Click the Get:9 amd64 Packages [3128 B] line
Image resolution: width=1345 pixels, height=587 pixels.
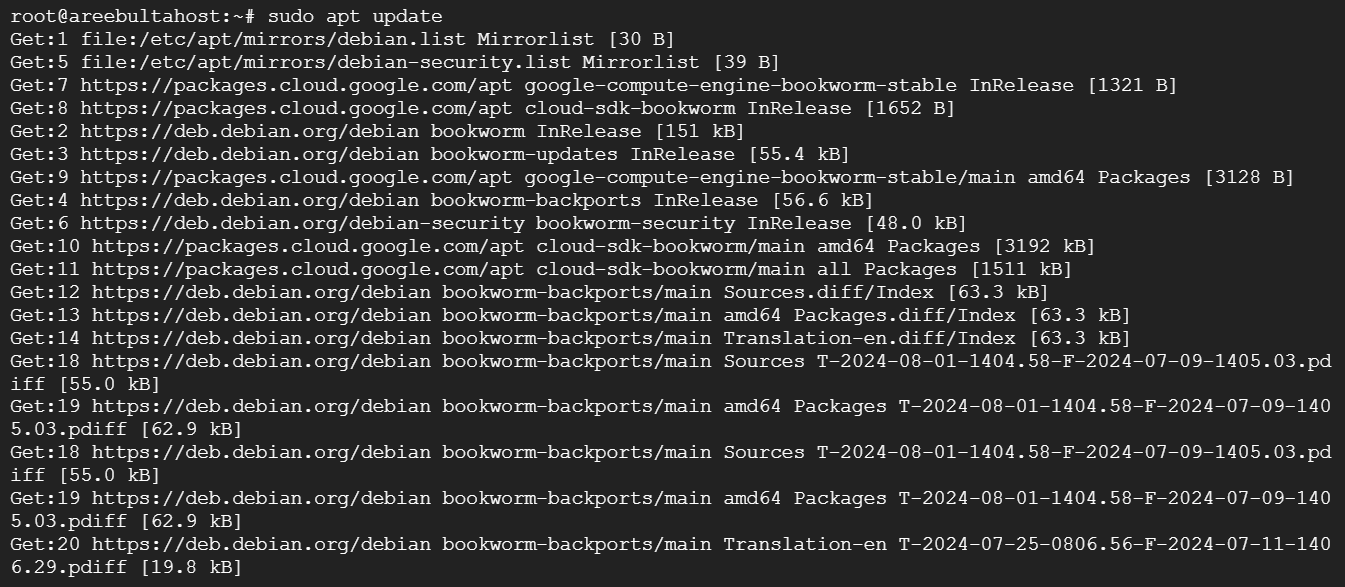(x=652, y=177)
